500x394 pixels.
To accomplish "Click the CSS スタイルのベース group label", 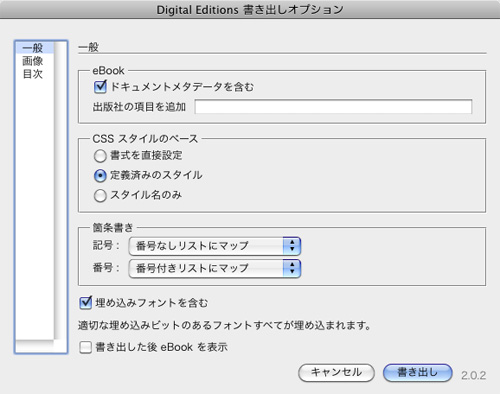I will pos(145,139).
